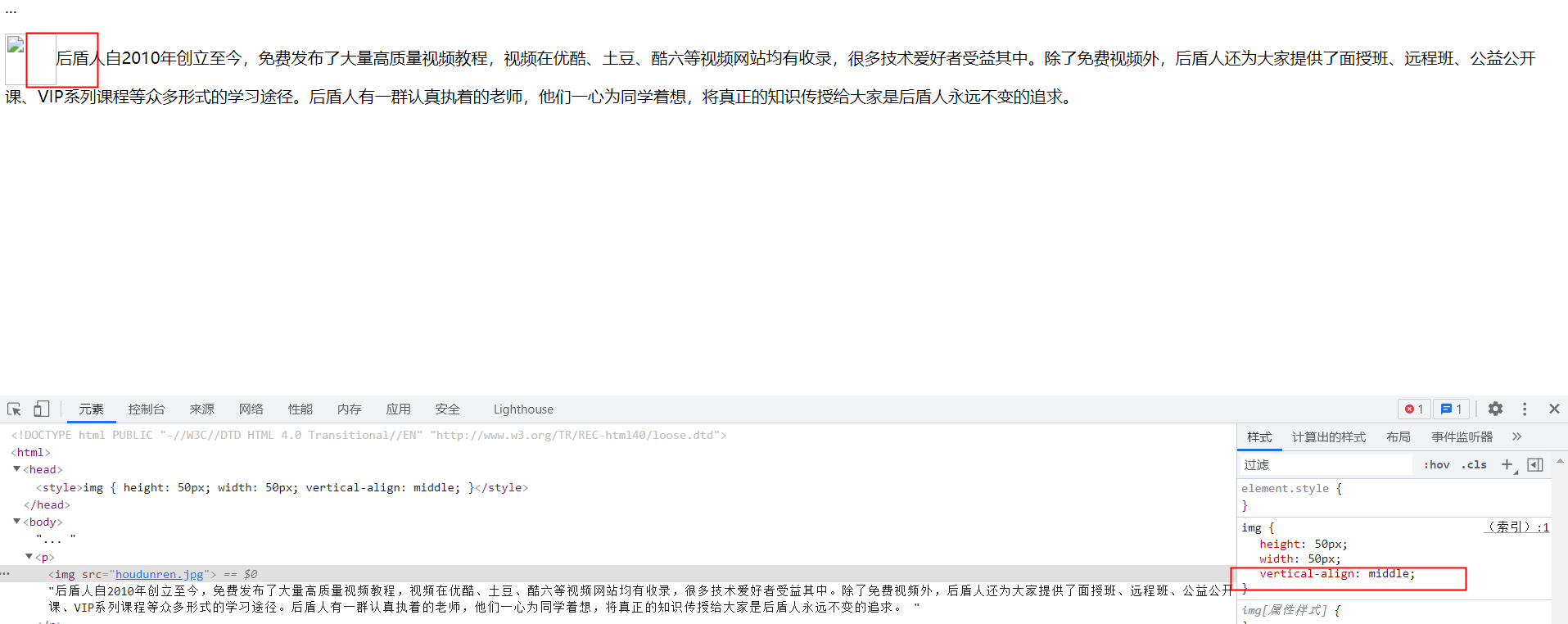Open the DevTools three-dot options menu
Image resolution: width=1568 pixels, height=624 pixels.
pos(1524,409)
